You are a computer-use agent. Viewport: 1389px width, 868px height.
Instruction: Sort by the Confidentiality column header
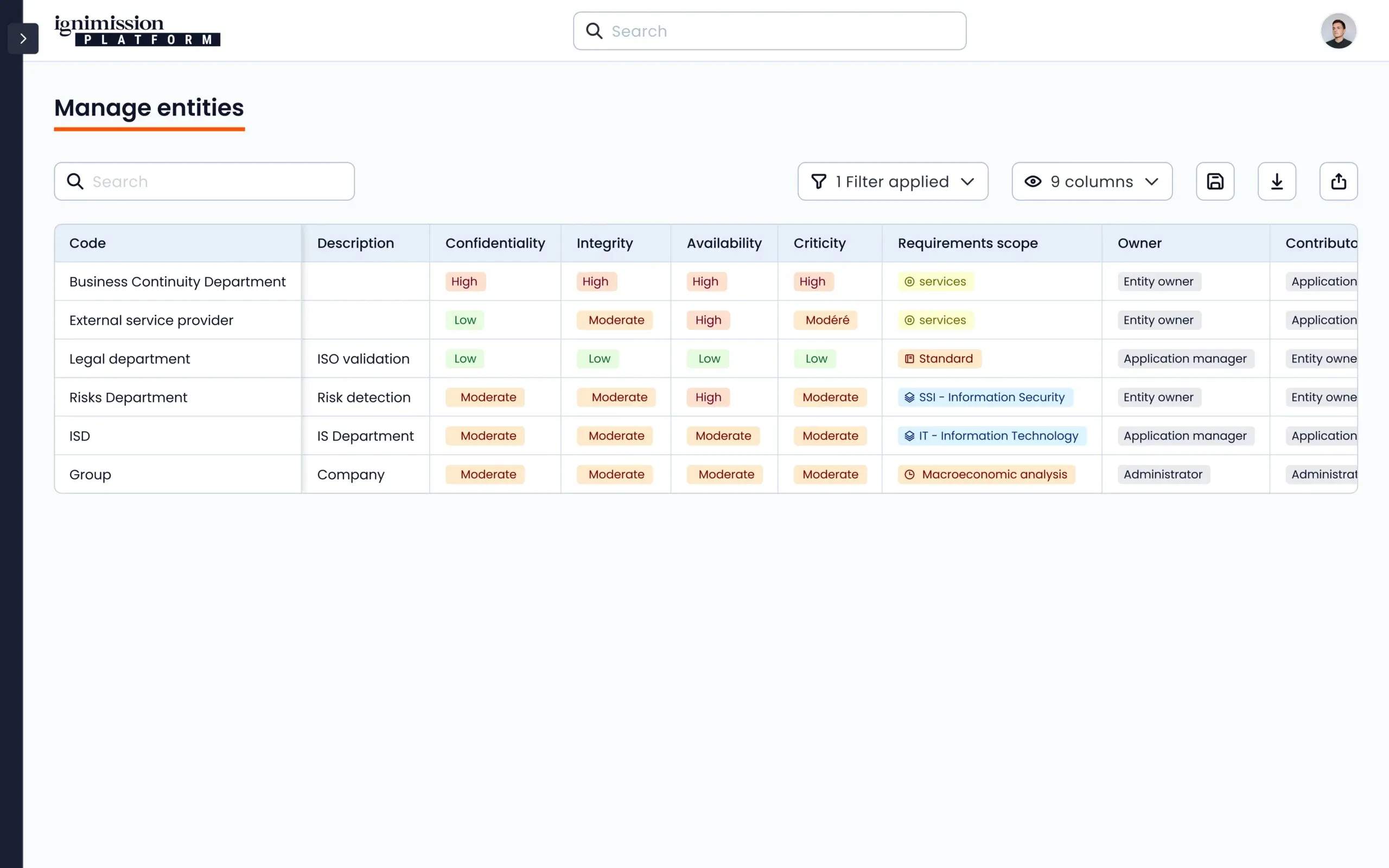495,244
